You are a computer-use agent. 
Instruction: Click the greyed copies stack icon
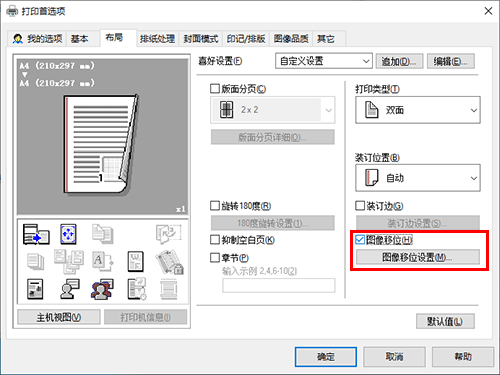point(36,262)
